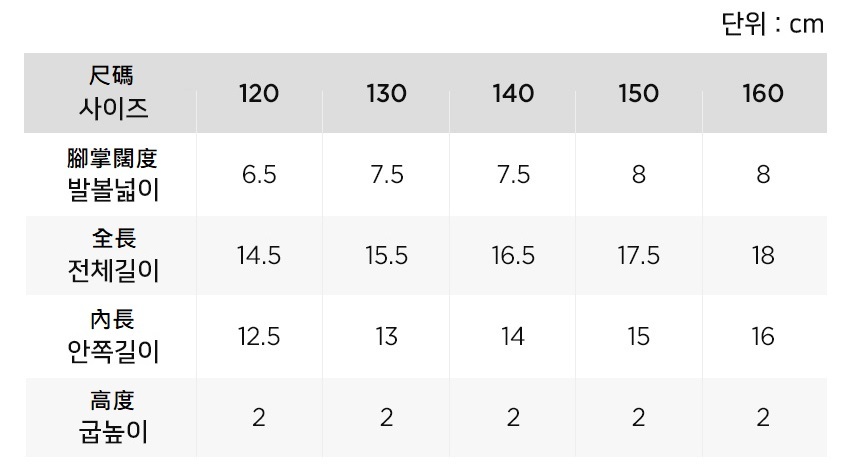Click 굽높이 value 2 under size 150

coord(638,417)
